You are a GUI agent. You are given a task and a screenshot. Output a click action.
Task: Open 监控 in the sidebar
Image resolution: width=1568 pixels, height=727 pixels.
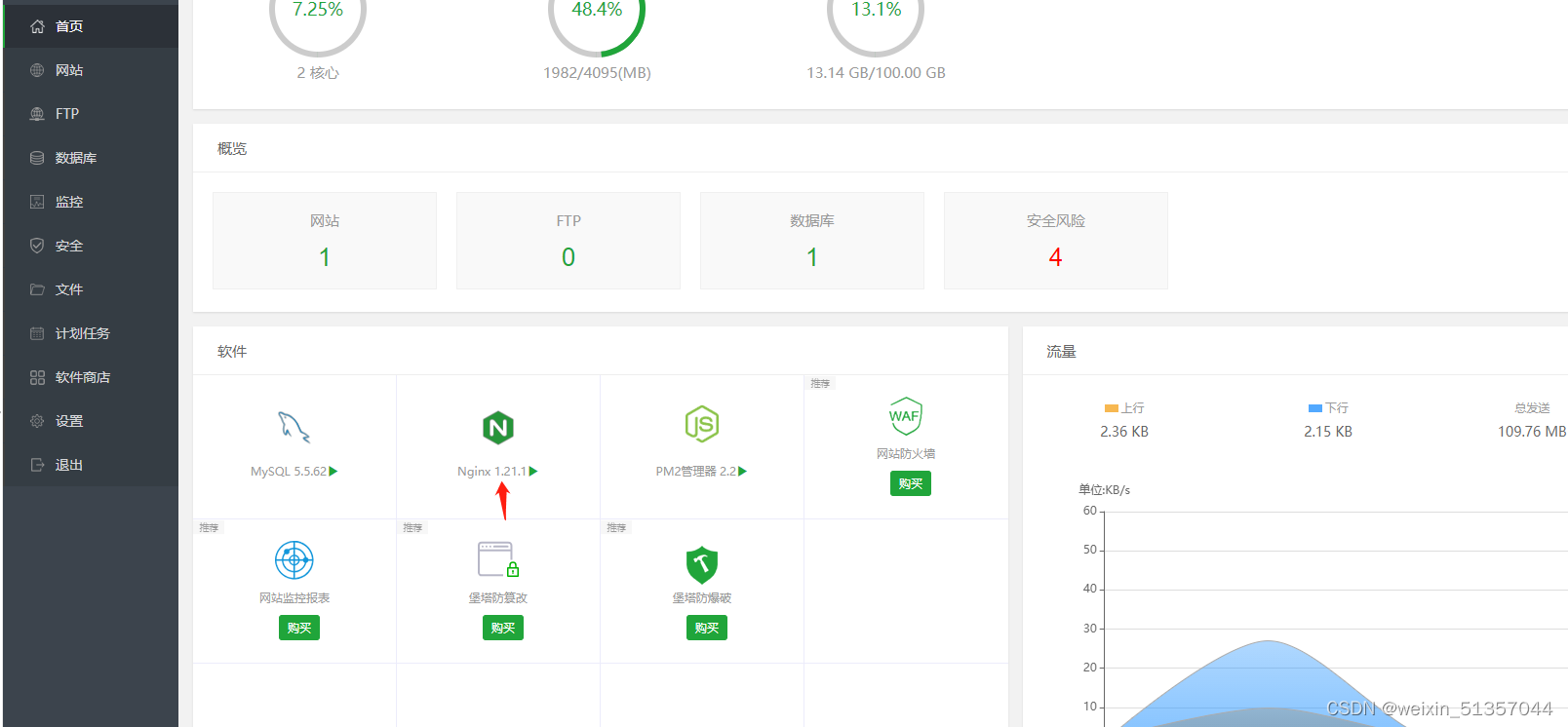[91, 202]
